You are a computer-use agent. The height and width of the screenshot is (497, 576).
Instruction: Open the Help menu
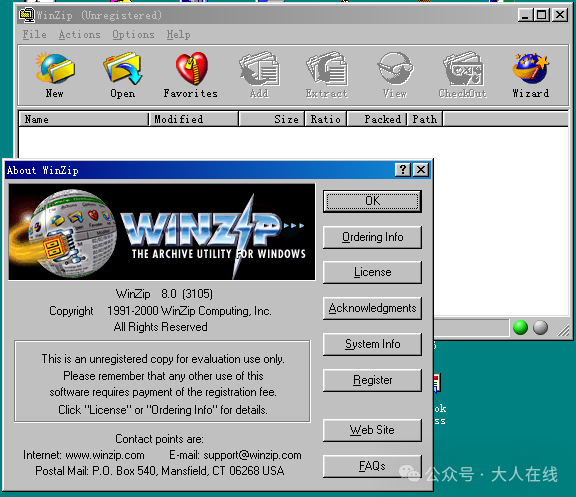178,35
